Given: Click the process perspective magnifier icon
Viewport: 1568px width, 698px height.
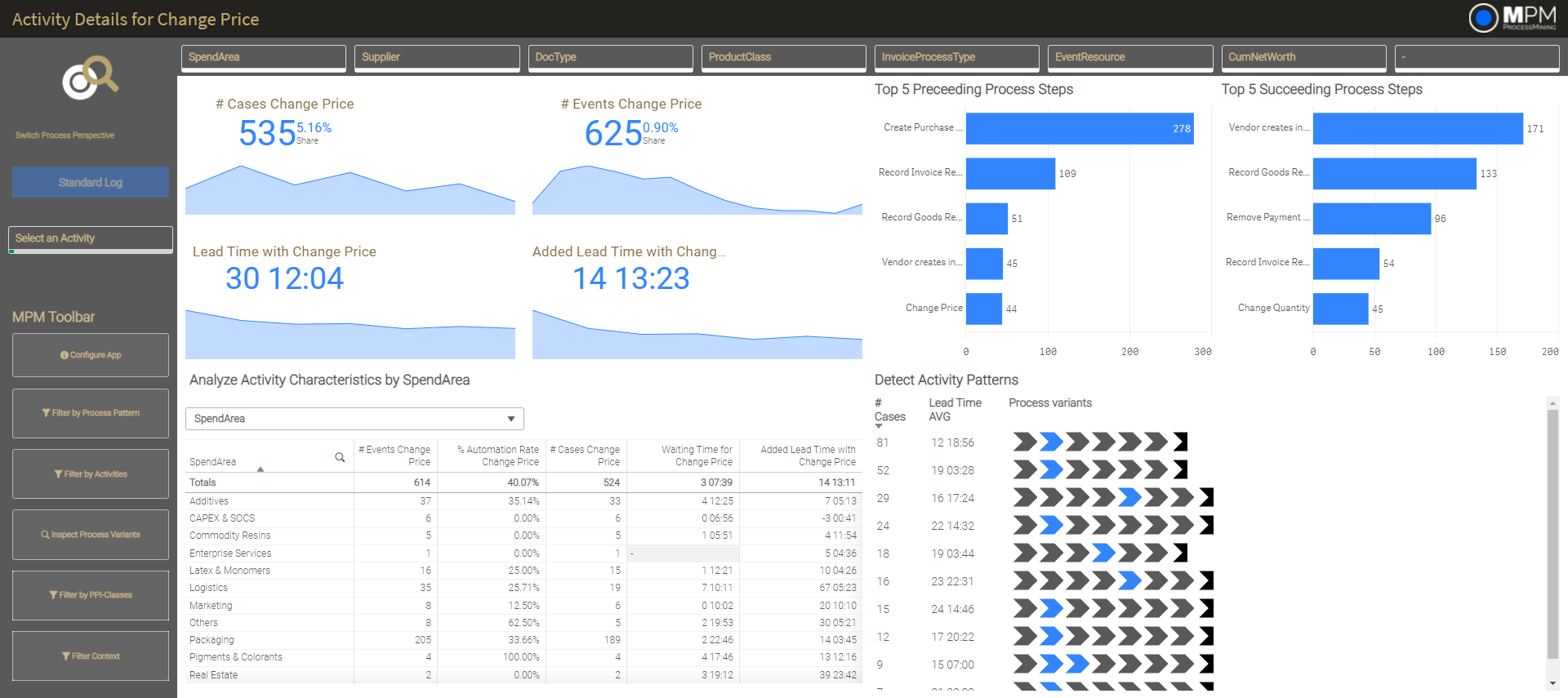Looking at the screenshot, I should (91, 78).
